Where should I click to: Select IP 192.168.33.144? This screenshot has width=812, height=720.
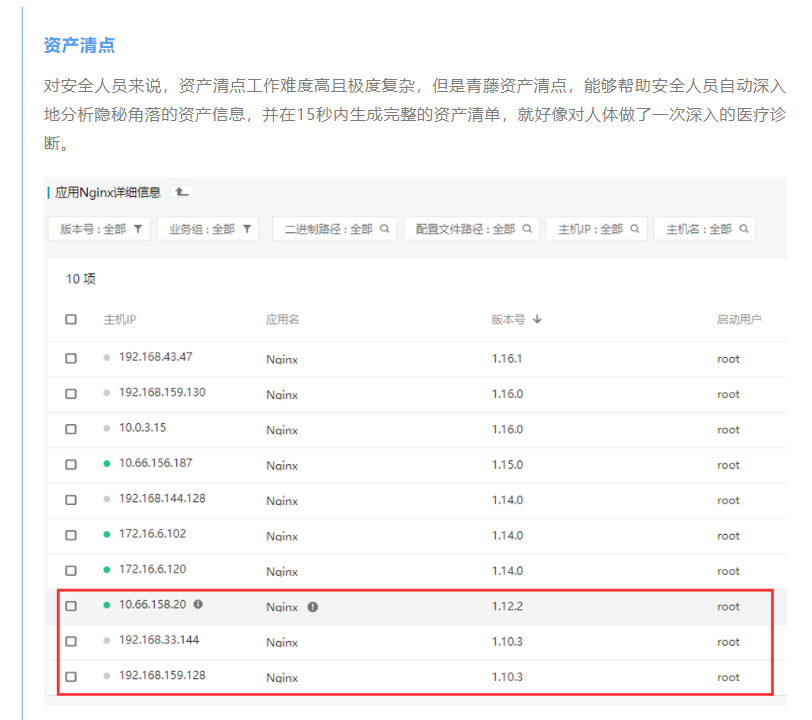click(159, 640)
